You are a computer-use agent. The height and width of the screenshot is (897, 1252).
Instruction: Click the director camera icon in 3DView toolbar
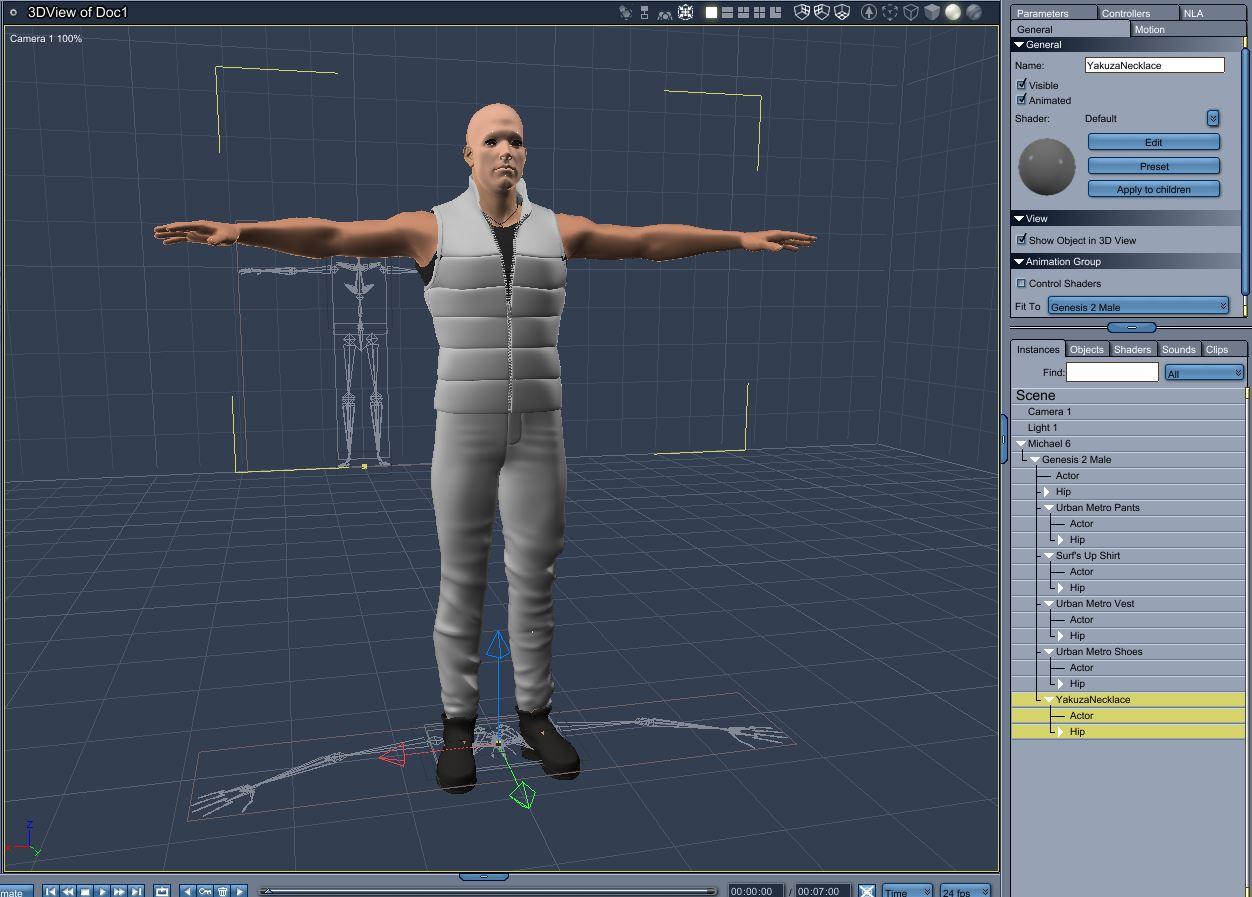(x=625, y=12)
